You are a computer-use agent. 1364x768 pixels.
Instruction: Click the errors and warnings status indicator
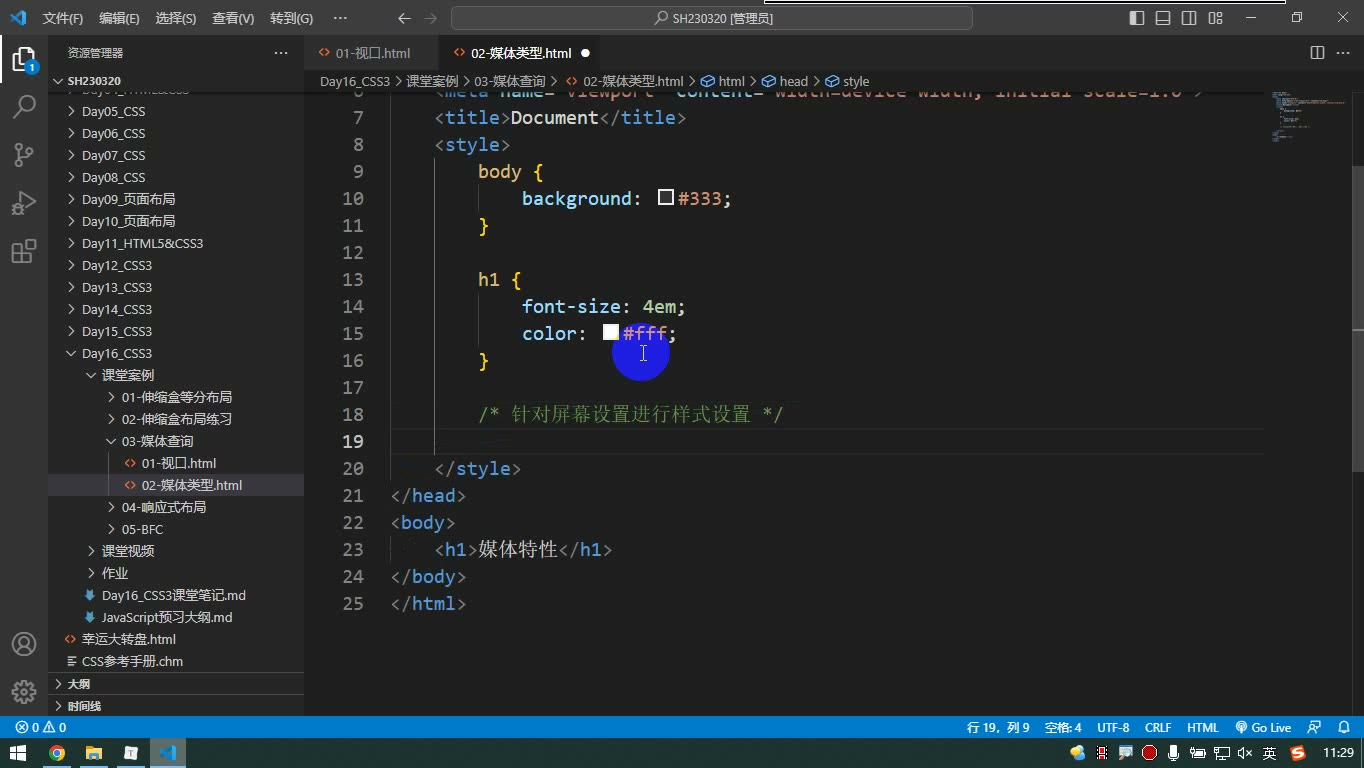pyautogui.click(x=41, y=728)
